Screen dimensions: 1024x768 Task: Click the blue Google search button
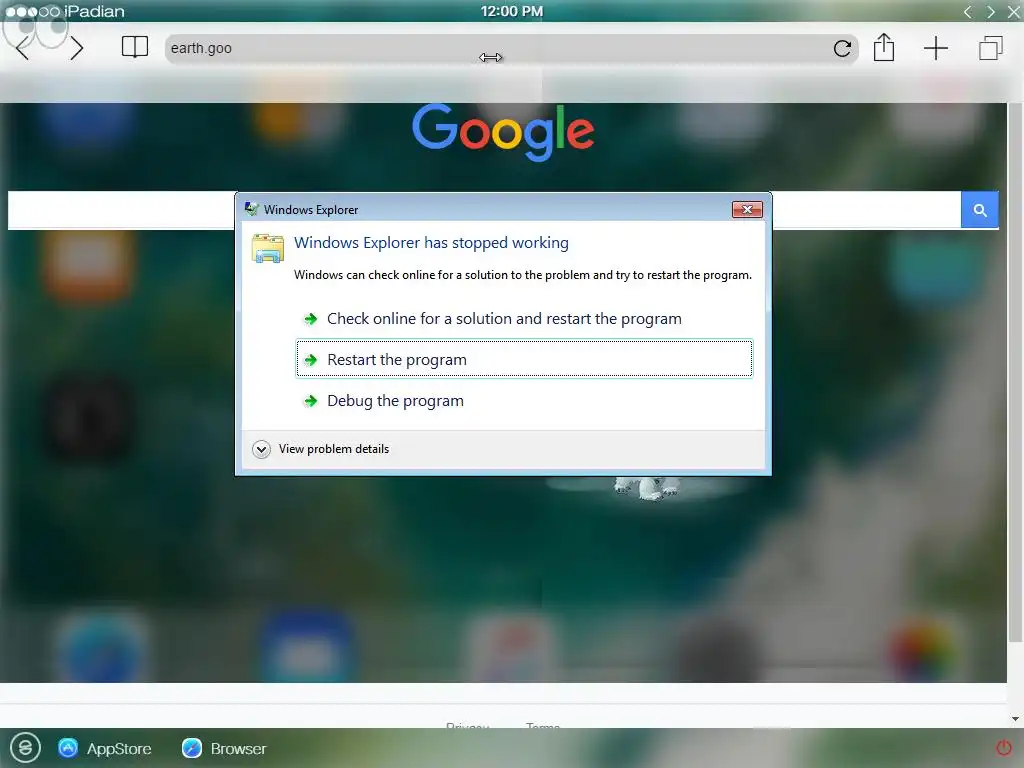tap(979, 210)
